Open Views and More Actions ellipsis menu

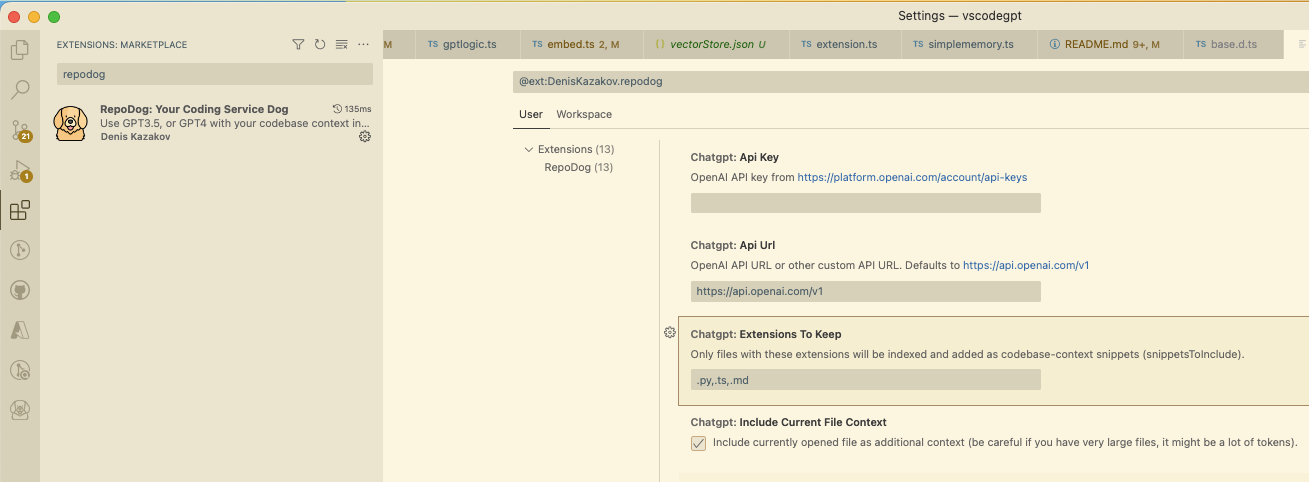pos(364,44)
